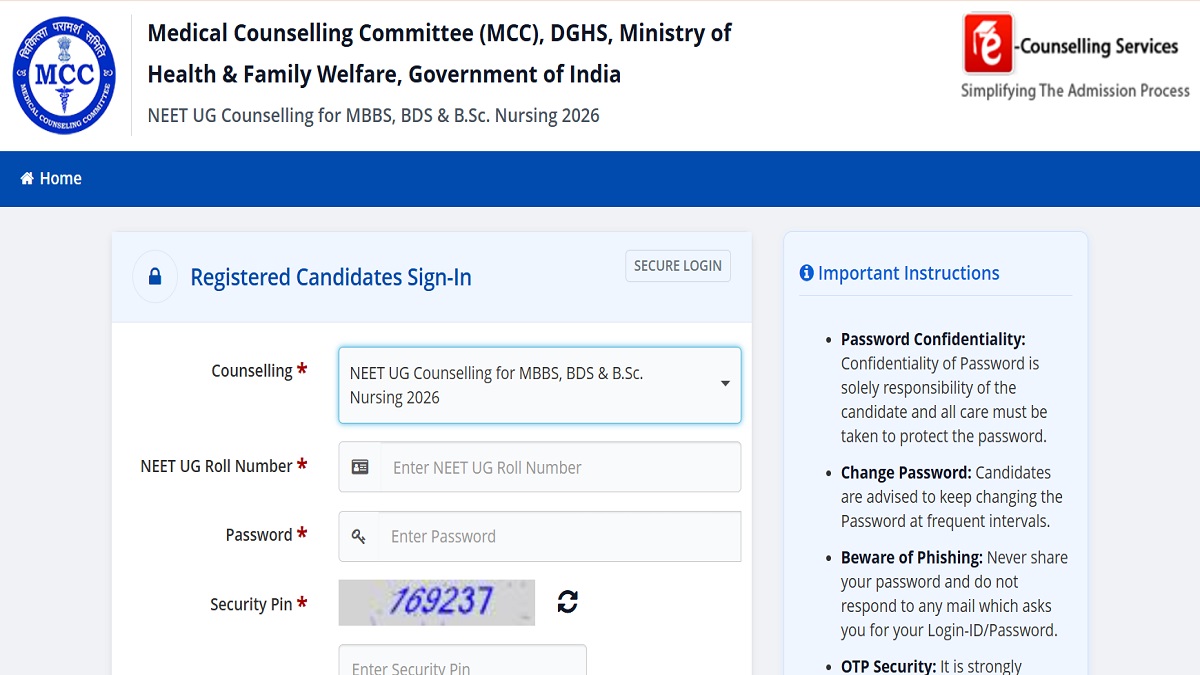Click the Beware of Phishing instruction
1200x675 pixels.
[x=954, y=594]
